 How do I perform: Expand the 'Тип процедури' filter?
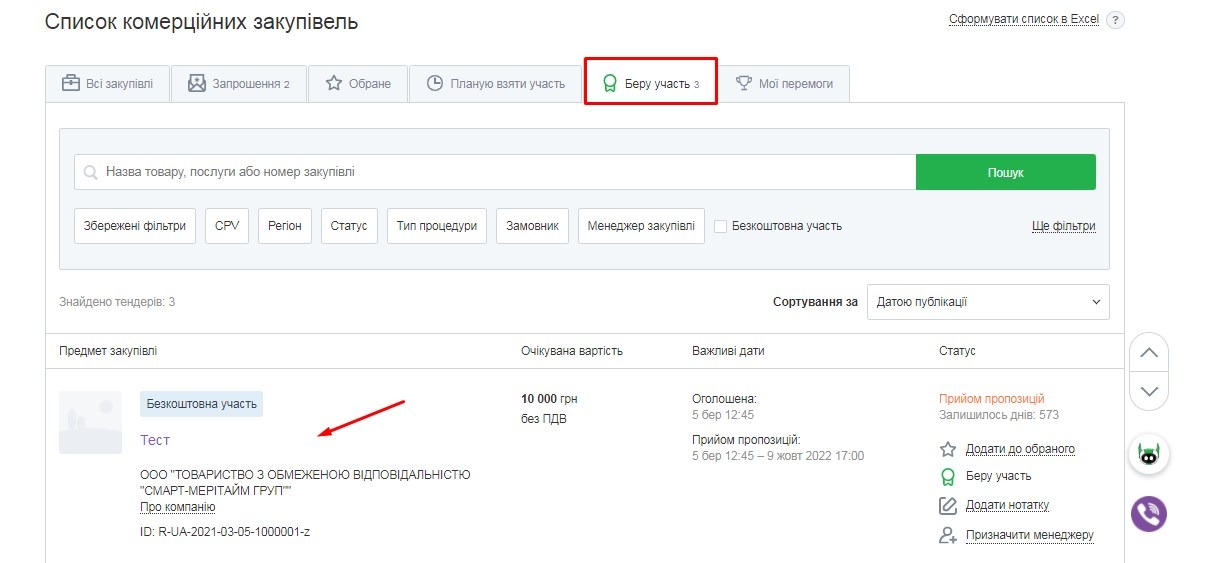click(x=437, y=226)
